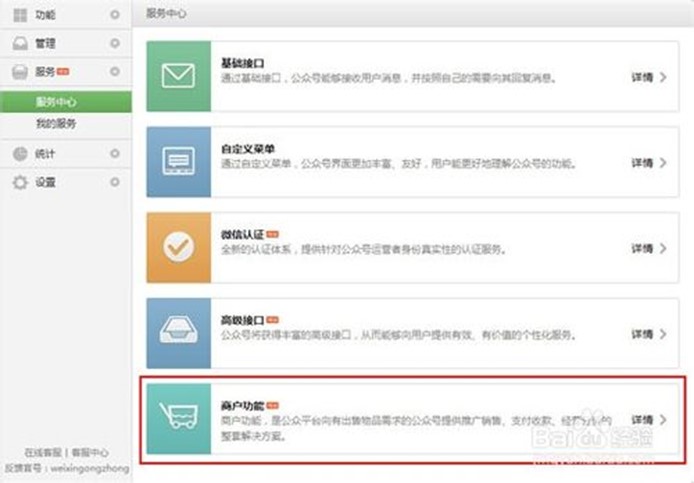The image size is (694, 483).
Task: Click the 服务 box icon in sidebar
Action: pyautogui.click(x=20, y=72)
